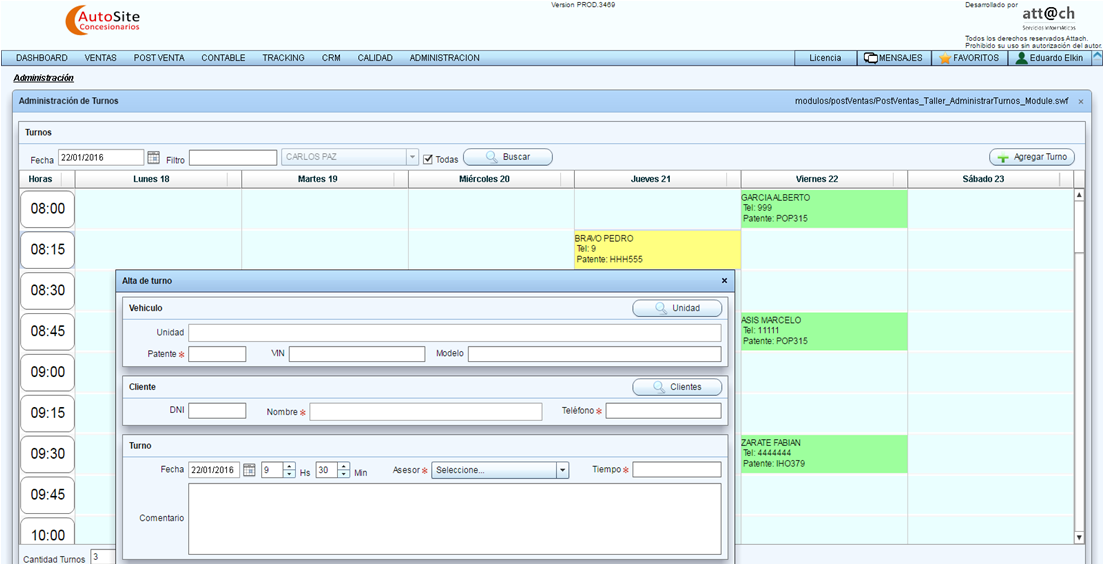Click the Lunes 18 column header
Screen dimensions: 1104x565
click(151, 180)
